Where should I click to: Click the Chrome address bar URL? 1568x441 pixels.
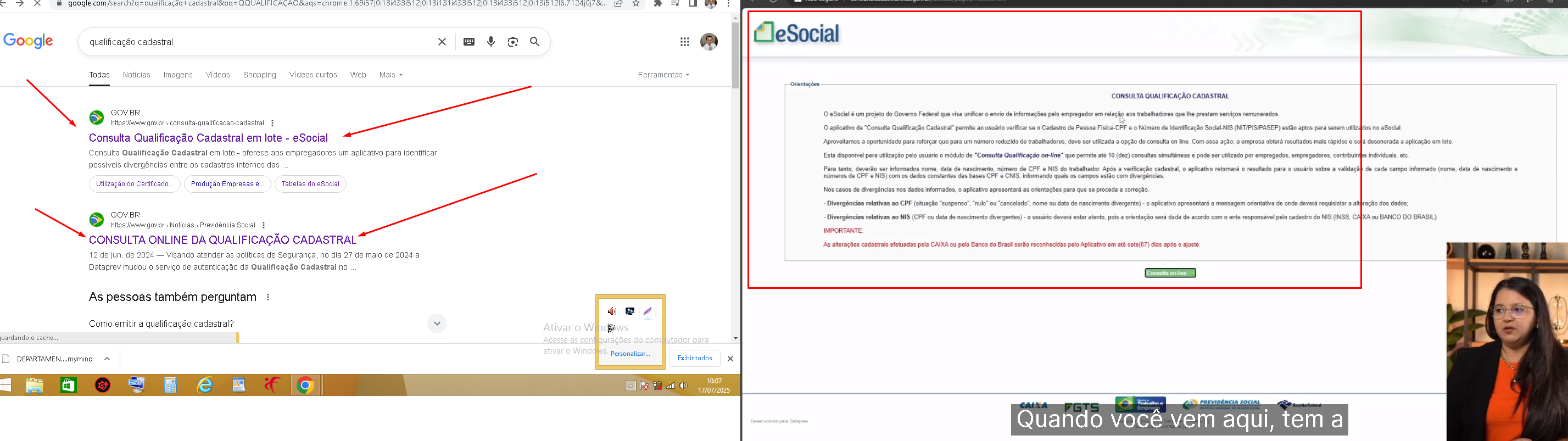click(x=337, y=4)
